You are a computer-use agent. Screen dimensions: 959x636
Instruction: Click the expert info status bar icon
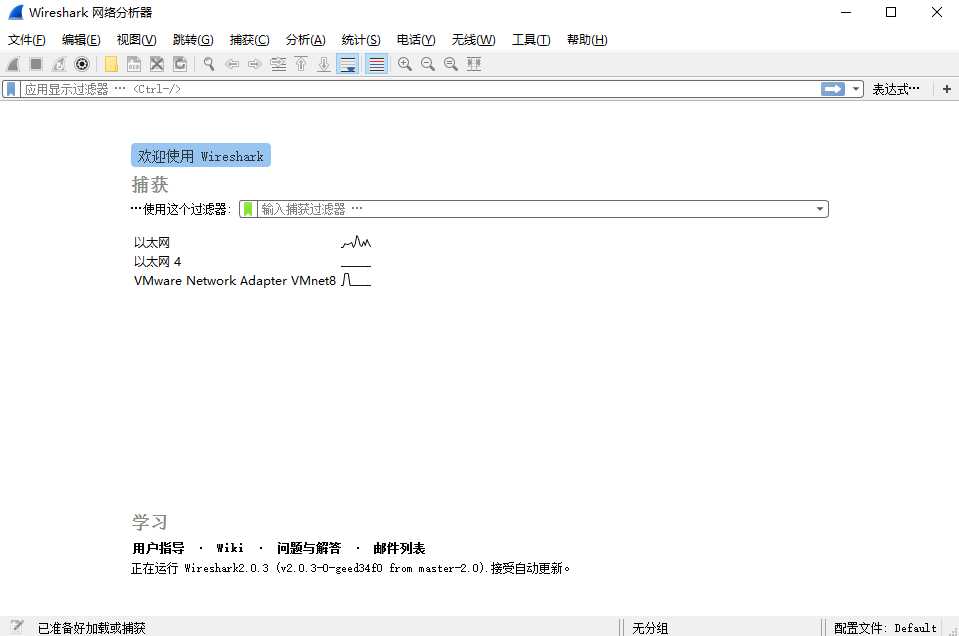[x=17, y=626]
